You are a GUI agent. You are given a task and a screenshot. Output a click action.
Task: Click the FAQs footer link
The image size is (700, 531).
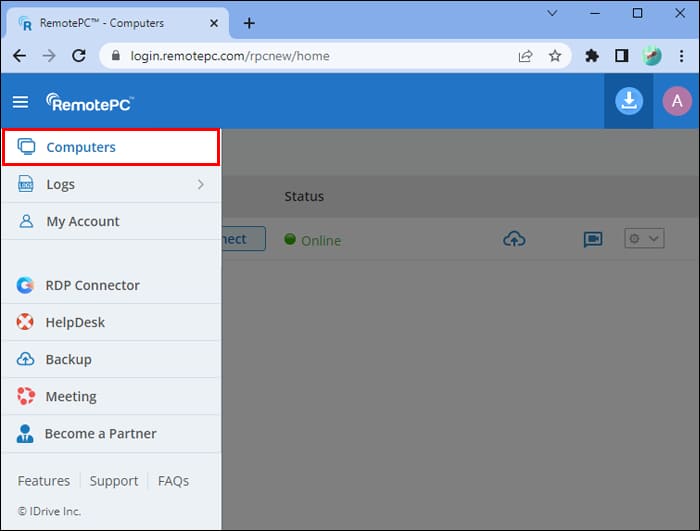tap(173, 481)
